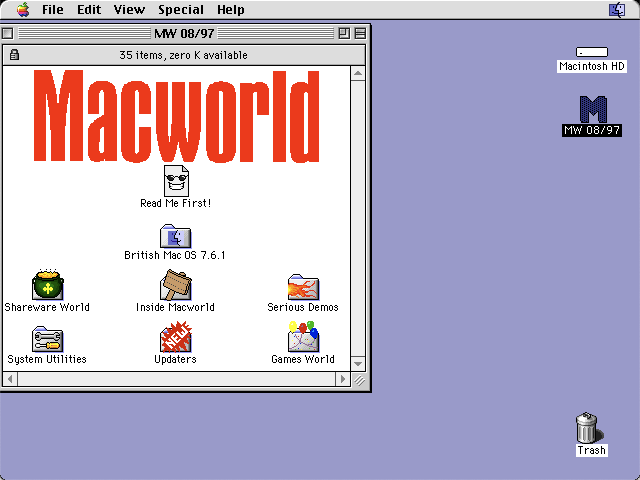Open the Read Me First! document icon
640x480 pixels.
click(x=176, y=181)
